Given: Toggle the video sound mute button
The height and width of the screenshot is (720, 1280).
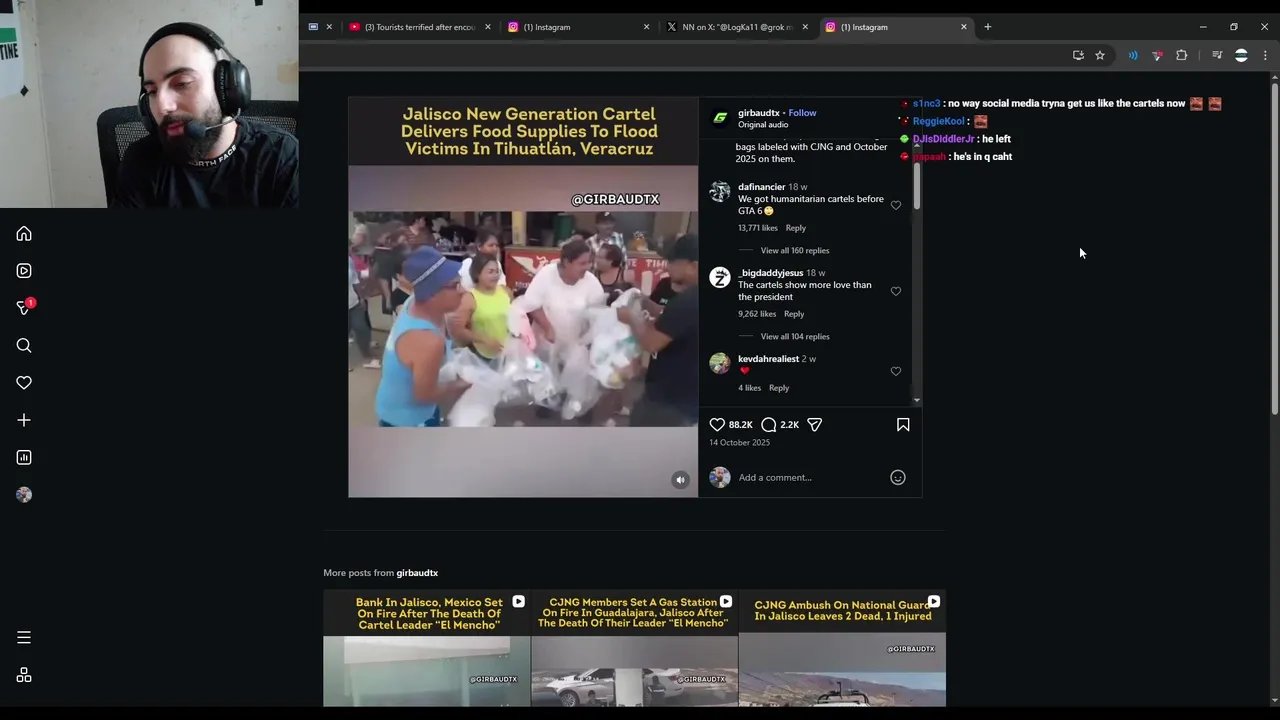Looking at the screenshot, I should (x=680, y=480).
